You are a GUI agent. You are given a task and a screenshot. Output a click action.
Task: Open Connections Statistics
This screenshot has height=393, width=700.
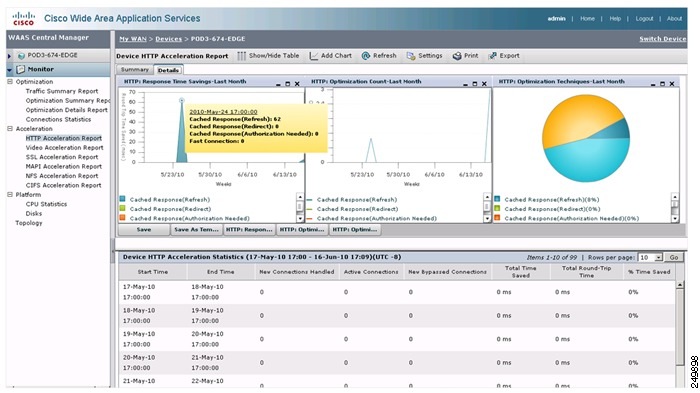58,119
